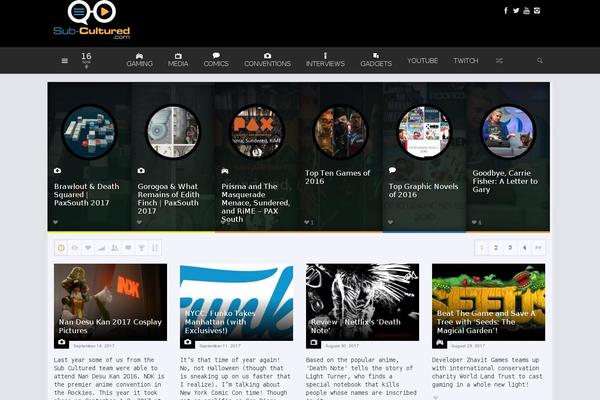
Task: Open NYCC Funko Takes Manhattan card image
Action: click(236, 302)
